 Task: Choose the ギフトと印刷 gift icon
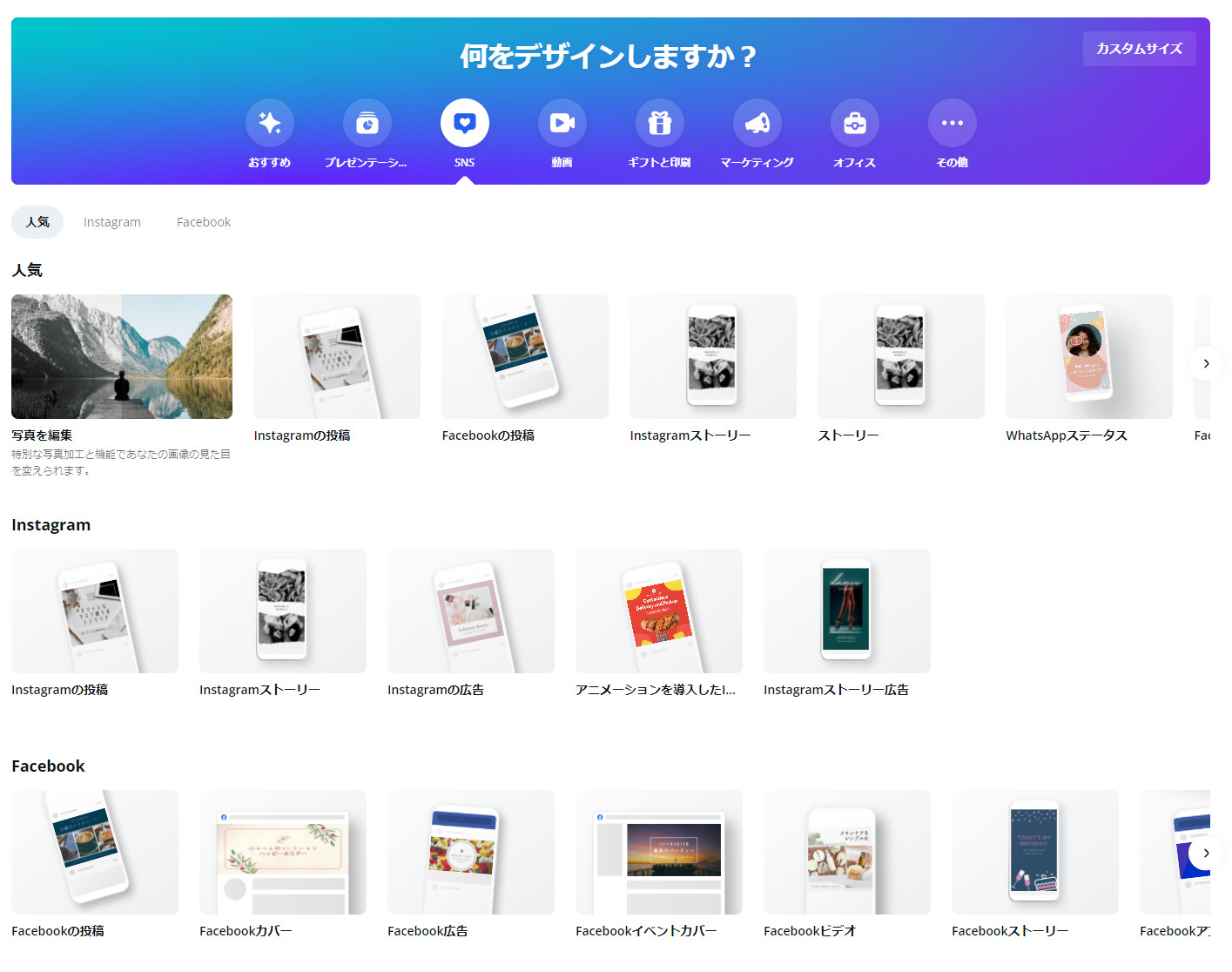tap(660, 123)
